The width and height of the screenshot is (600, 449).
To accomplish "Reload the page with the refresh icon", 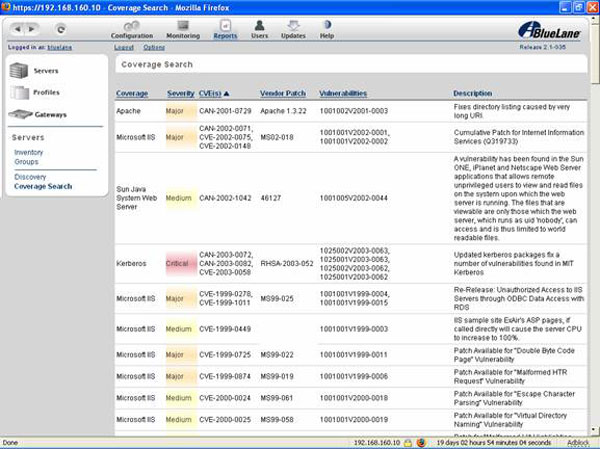I will (62, 29).
